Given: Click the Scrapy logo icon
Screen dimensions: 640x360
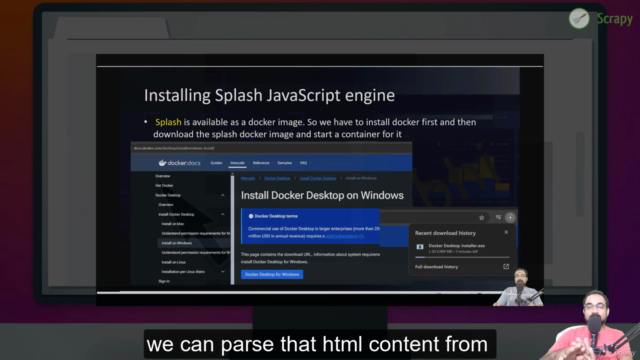Looking at the screenshot, I should point(579,18).
